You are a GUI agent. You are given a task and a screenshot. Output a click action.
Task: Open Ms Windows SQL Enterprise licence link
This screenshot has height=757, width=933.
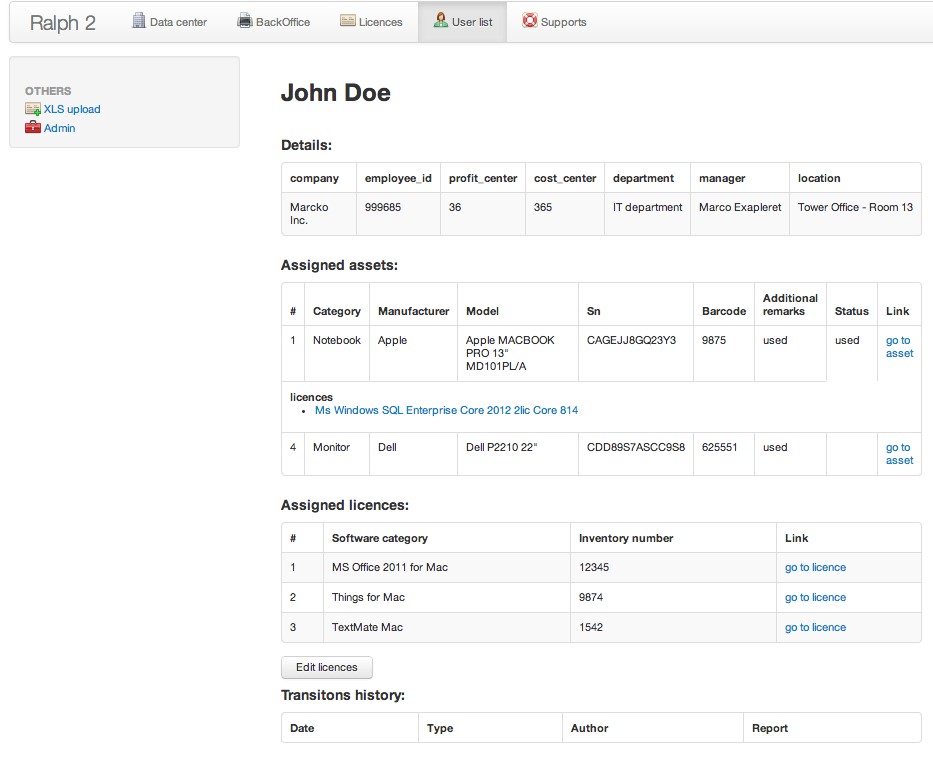pos(446,410)
